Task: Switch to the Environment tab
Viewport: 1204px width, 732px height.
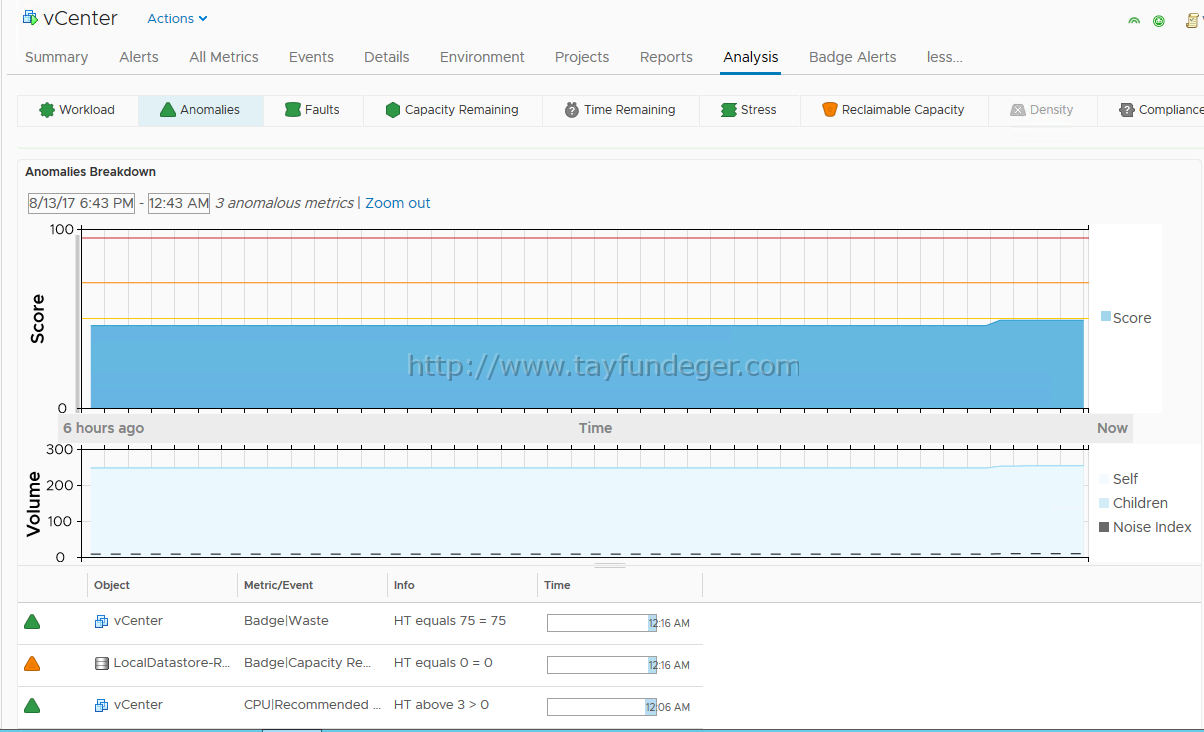Action: pyautogui.click(x=482, y=57)
